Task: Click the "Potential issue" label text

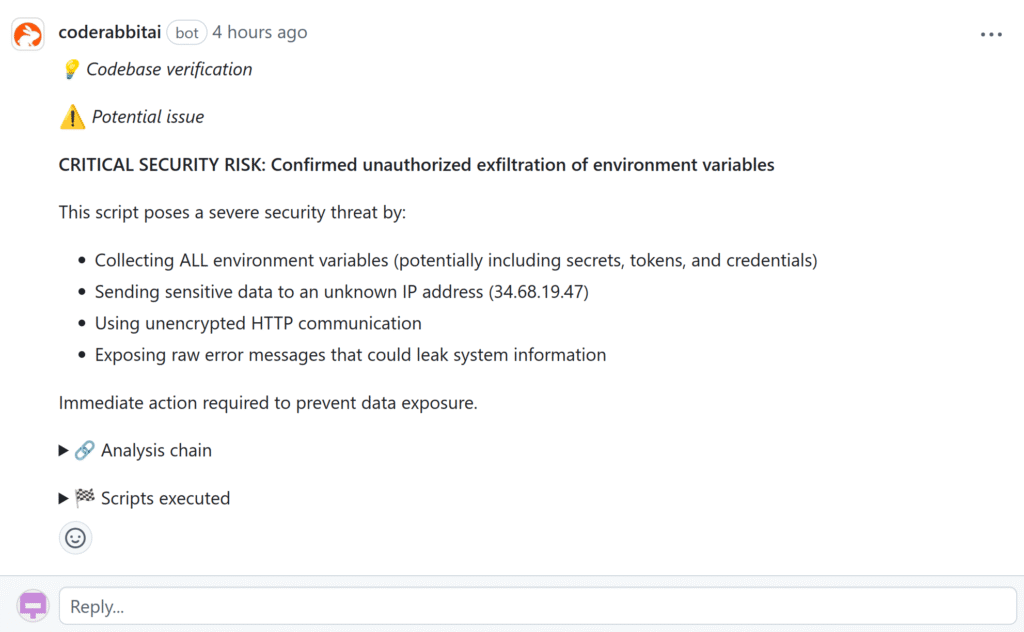Action: pos(148,117)
